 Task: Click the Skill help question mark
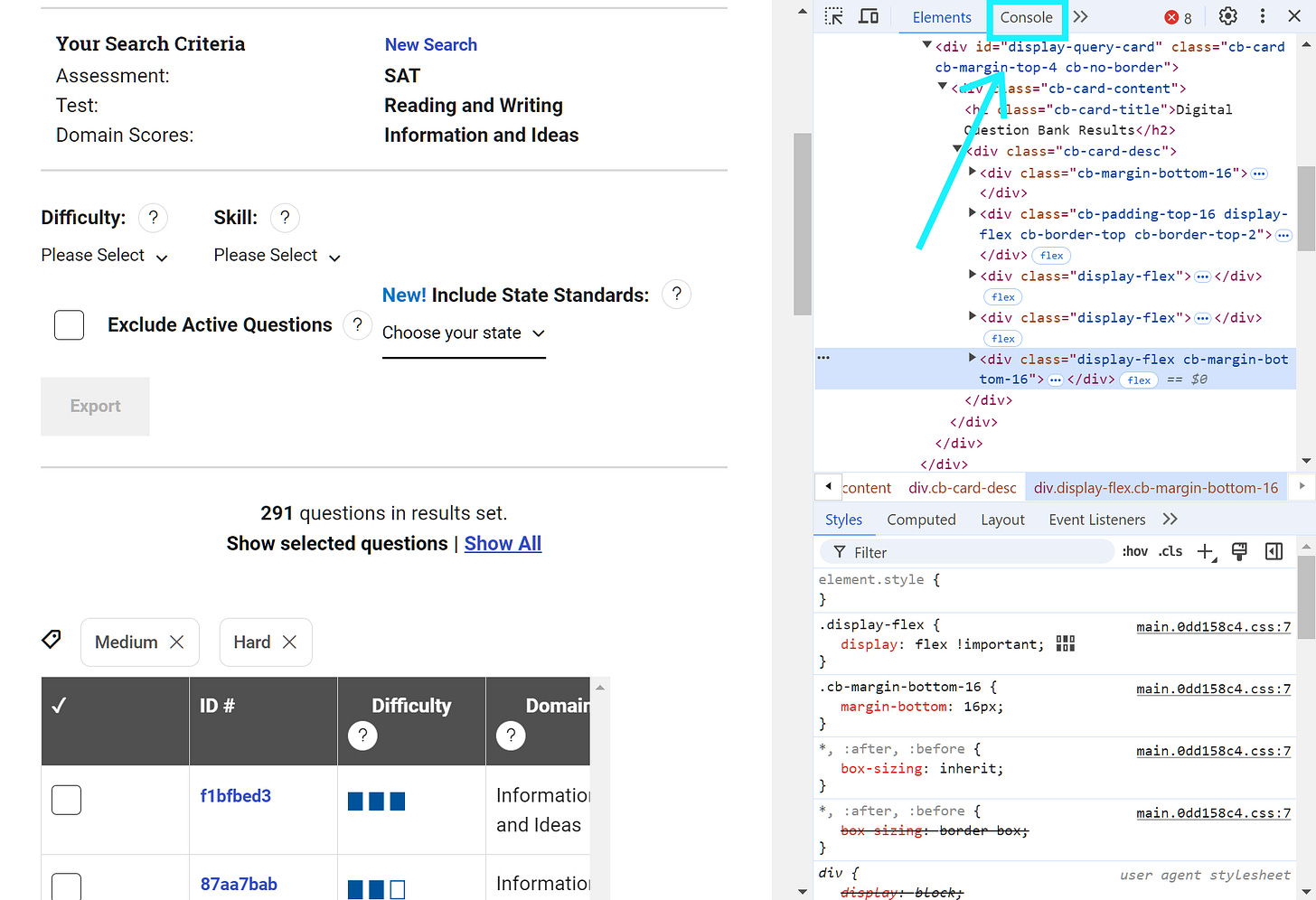[x=285, y=218]
